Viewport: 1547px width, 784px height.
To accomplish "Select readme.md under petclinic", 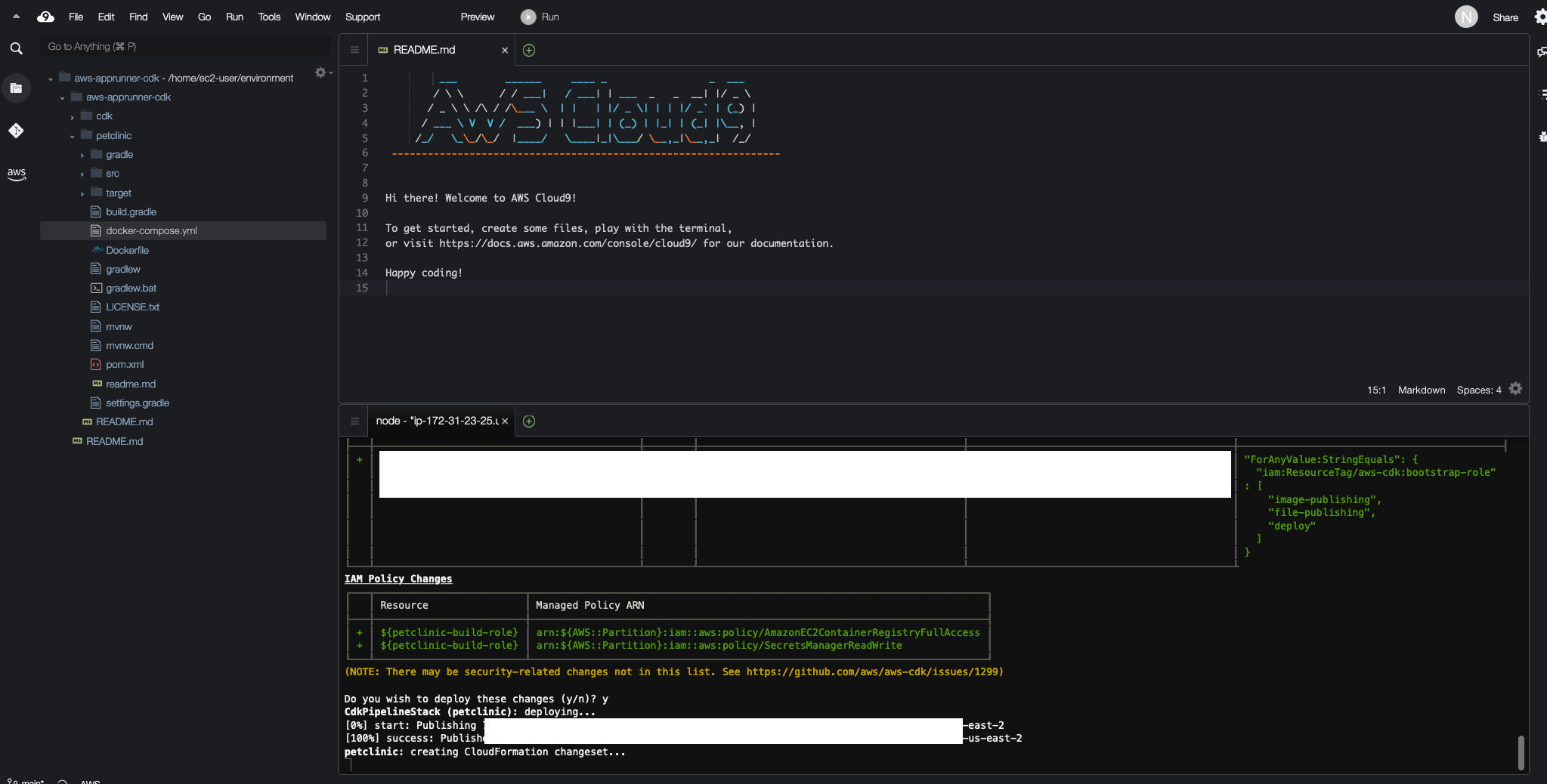I will (x=131, y=384).
